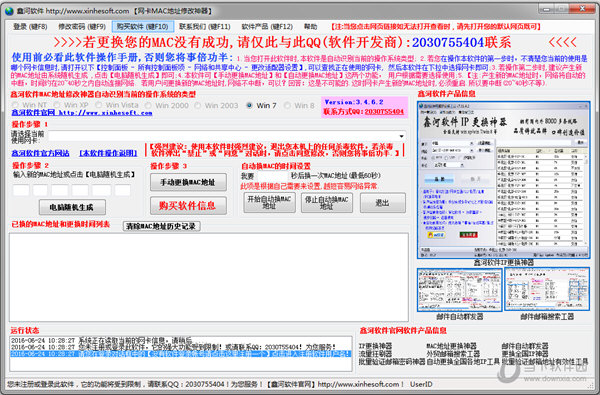The image size is (600, 395).
Task: Click MAC地址更换神器 in product list
Action: [452, 346]
